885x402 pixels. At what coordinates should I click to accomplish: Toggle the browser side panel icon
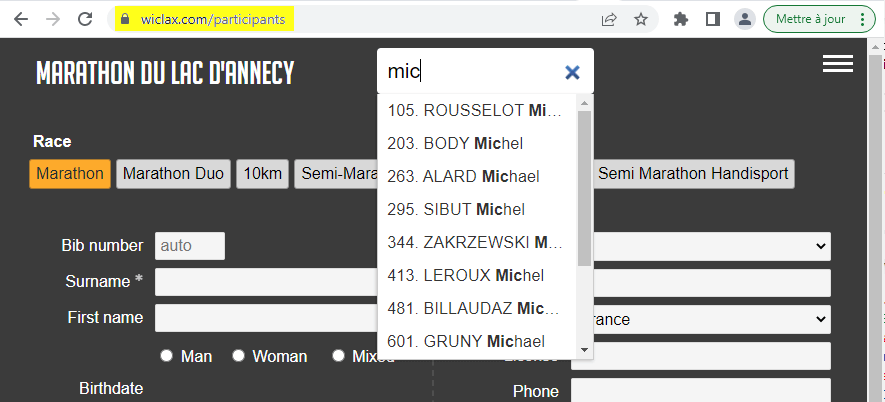click(x=713, y=19)
